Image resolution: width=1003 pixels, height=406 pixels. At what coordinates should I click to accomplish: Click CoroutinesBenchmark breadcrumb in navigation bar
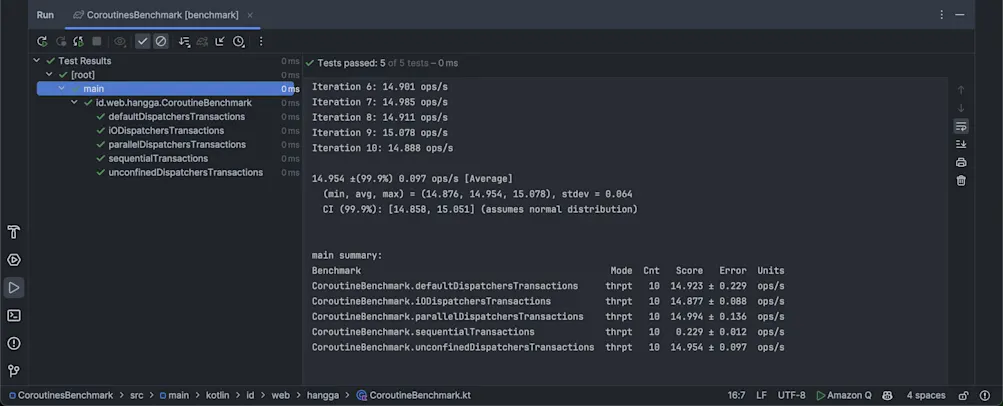tap(61, 395)
